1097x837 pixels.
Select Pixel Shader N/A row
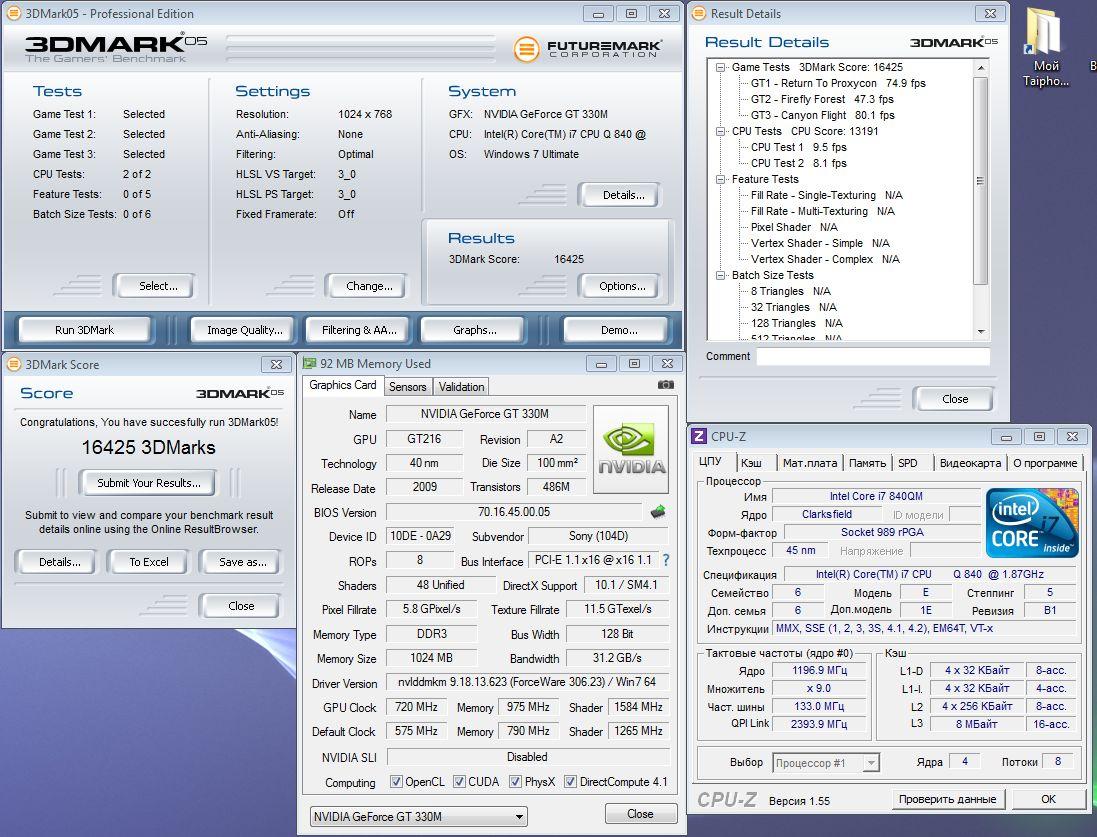click(x=793, y=227)
